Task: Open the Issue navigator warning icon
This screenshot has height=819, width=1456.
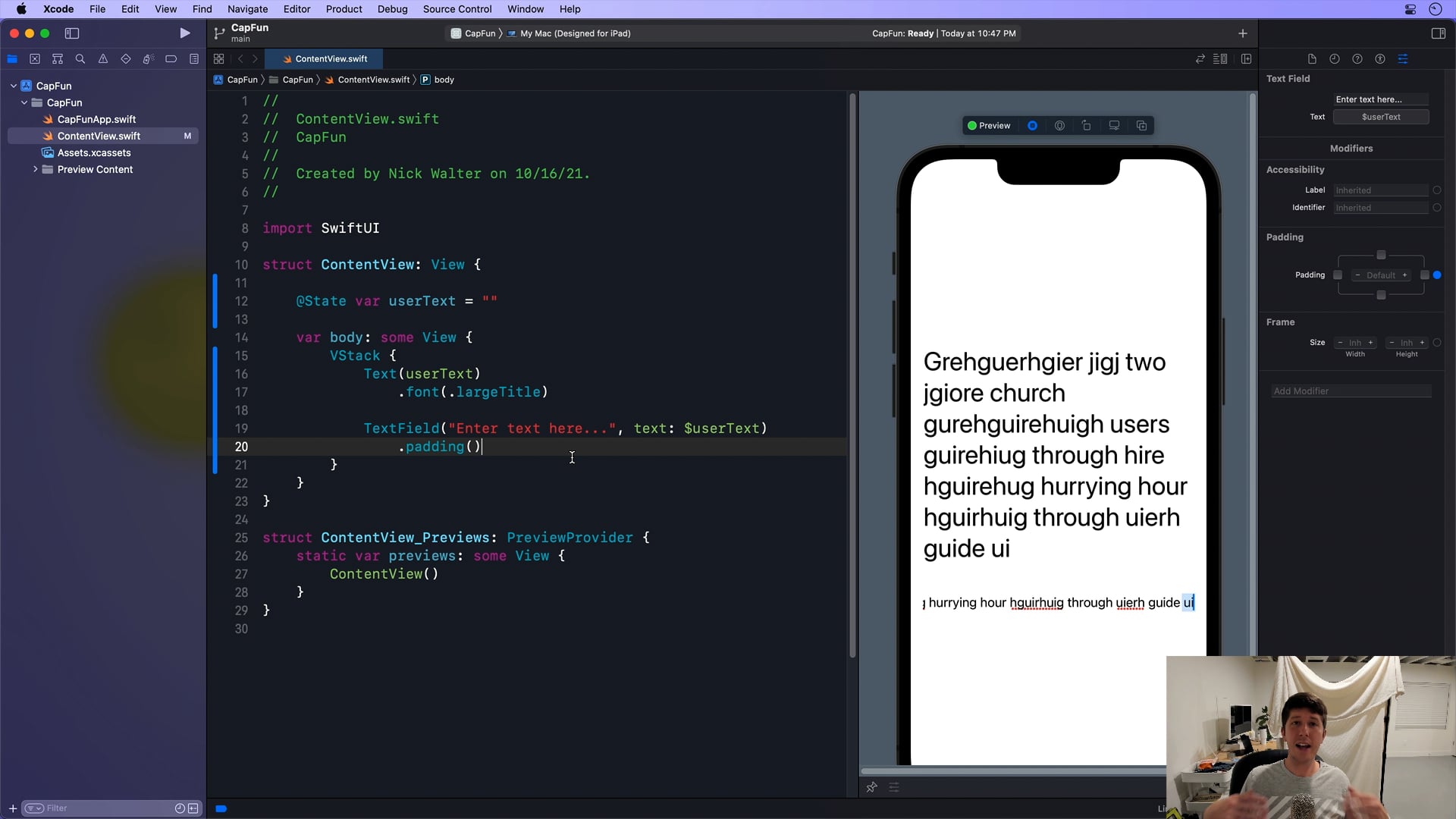Action: (103, 59)
